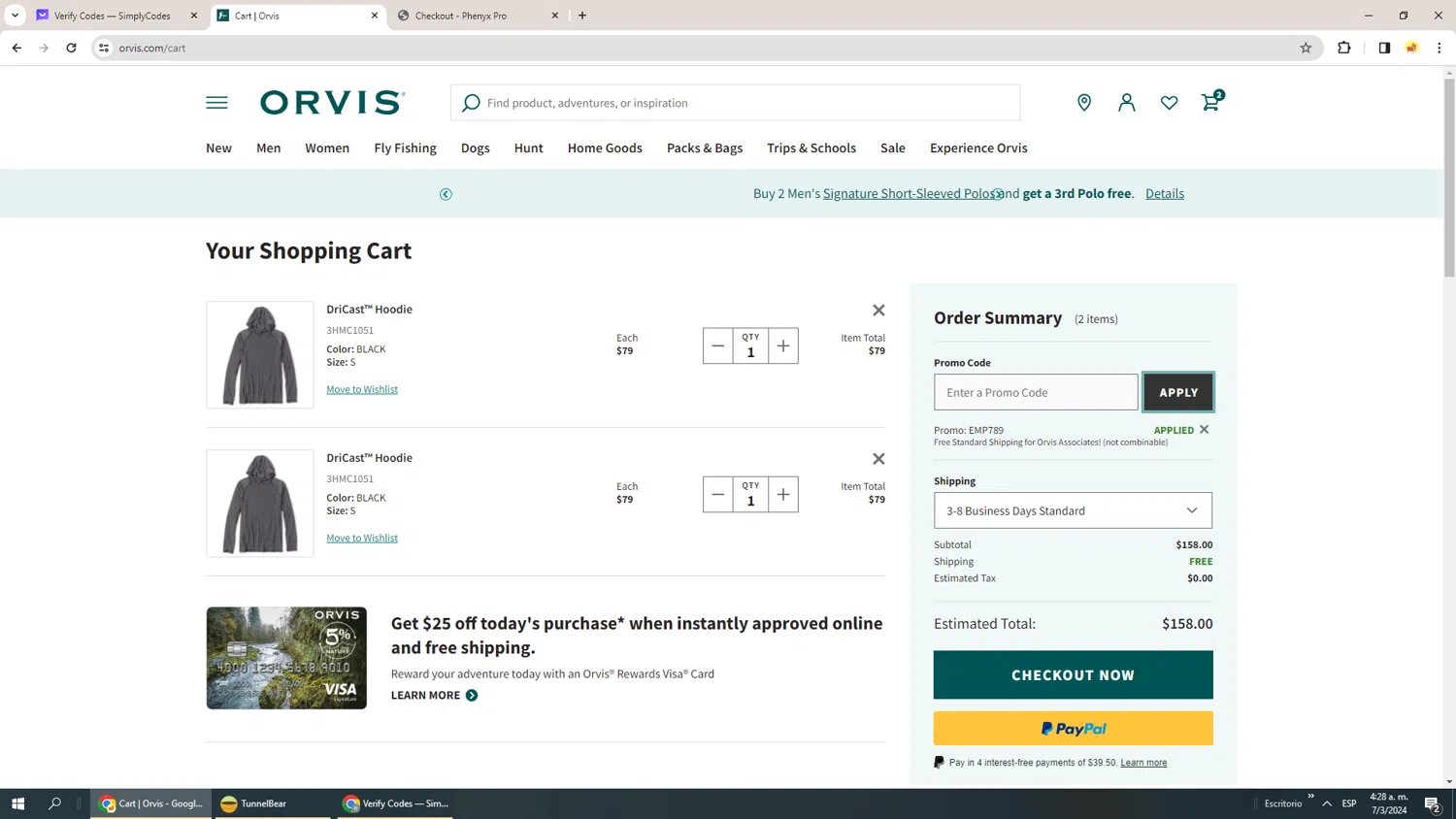The height and width of the screenshot is (819, 1456).
Task: Open the Home Goods menu category
Action: pos(605,148)
